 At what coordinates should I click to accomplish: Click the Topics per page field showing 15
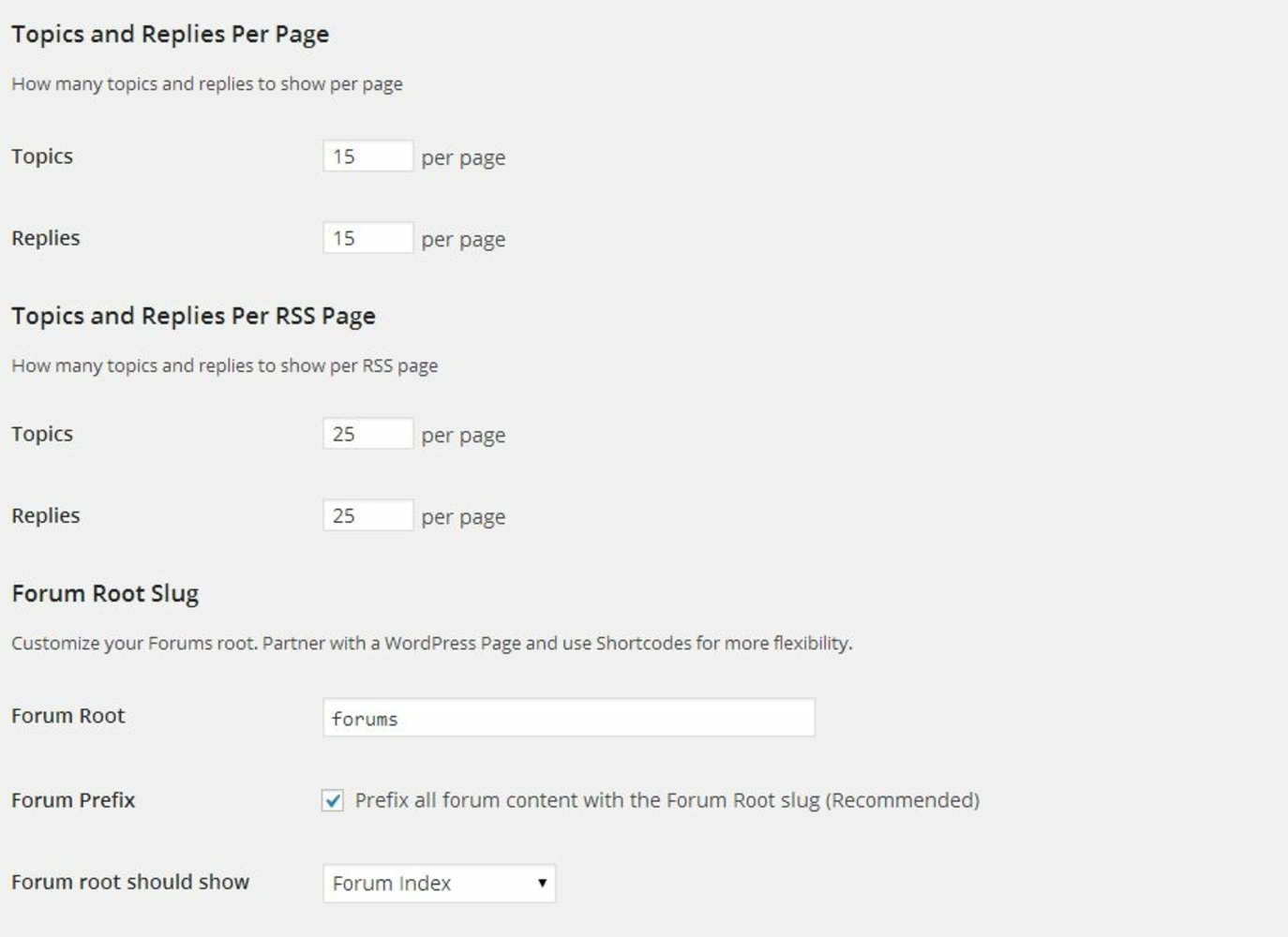[x=367, y=156]
